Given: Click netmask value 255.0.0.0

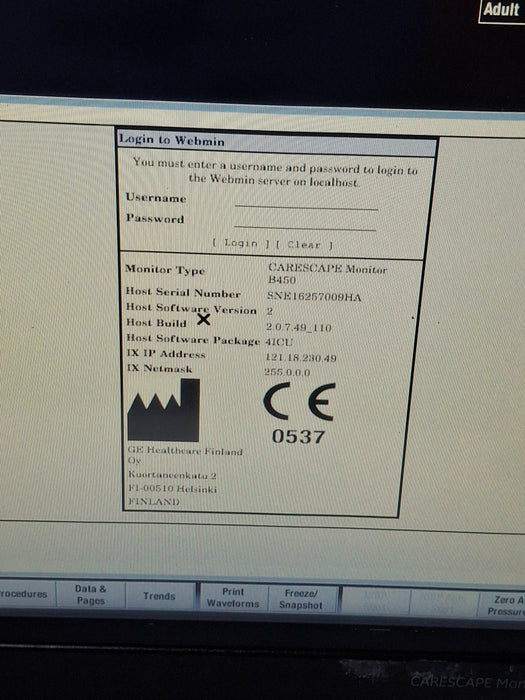Looking at the screenshot, I should point(287,372).
